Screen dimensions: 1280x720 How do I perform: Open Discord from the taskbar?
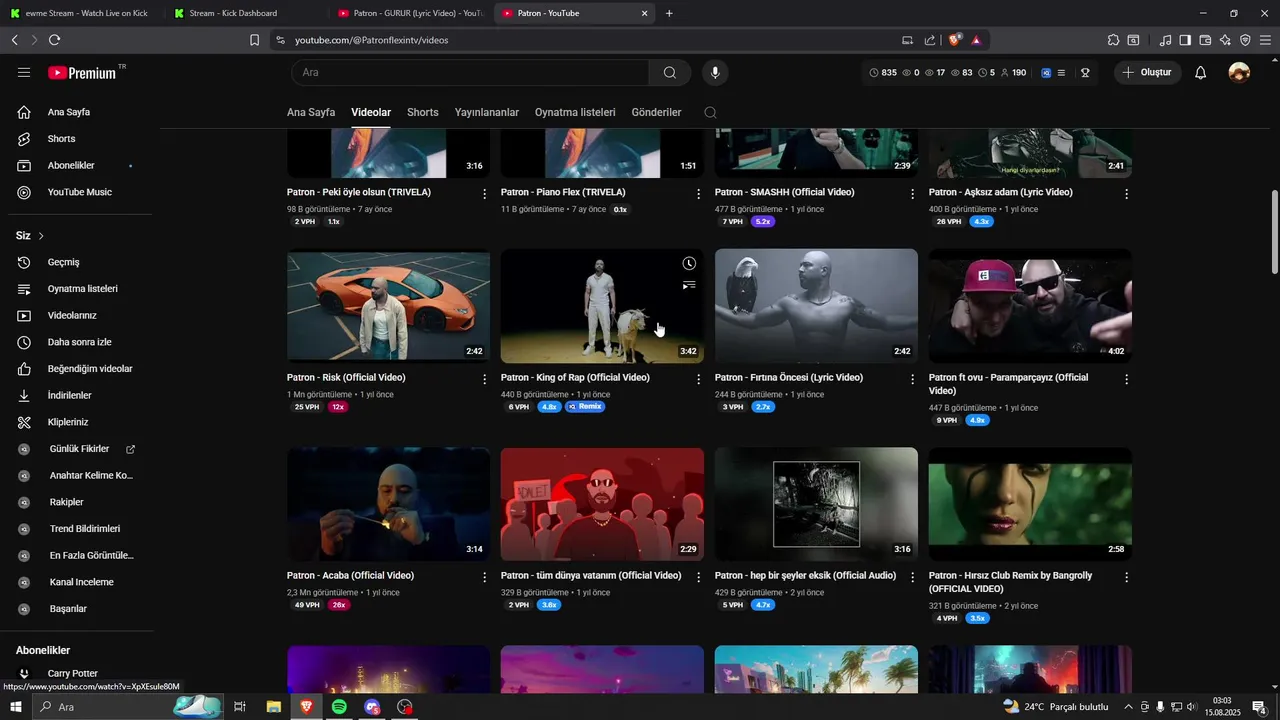(372, 707)
